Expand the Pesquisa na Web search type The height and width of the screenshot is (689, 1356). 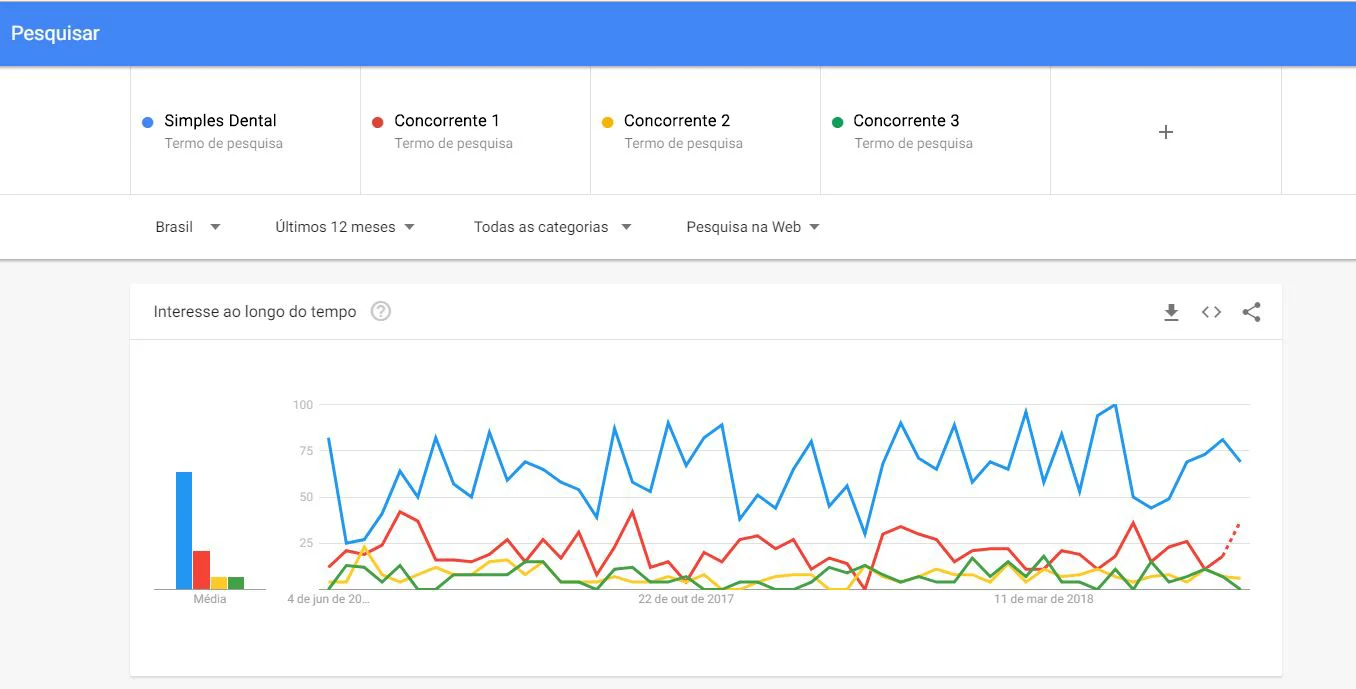coord(753,227)
